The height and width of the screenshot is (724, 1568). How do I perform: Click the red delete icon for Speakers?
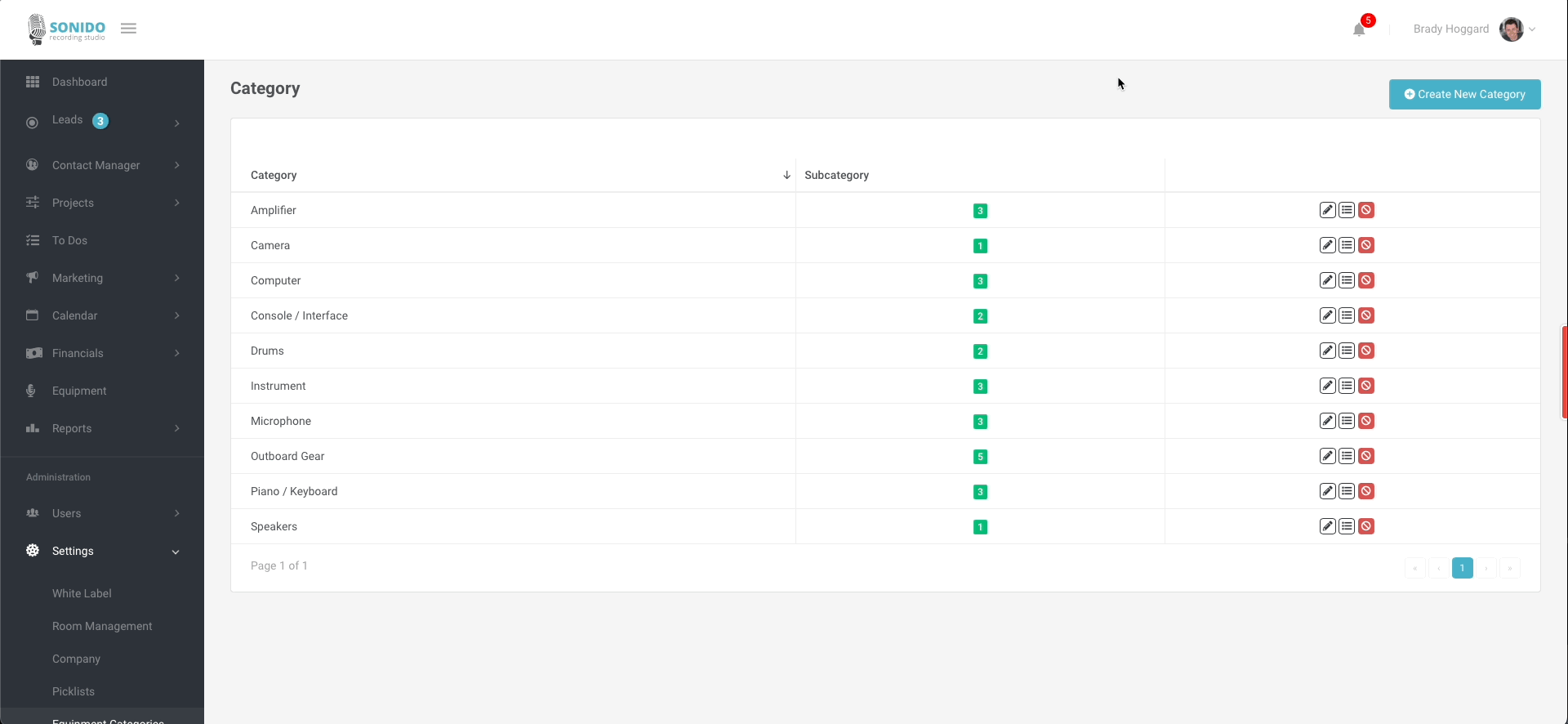1366,526
